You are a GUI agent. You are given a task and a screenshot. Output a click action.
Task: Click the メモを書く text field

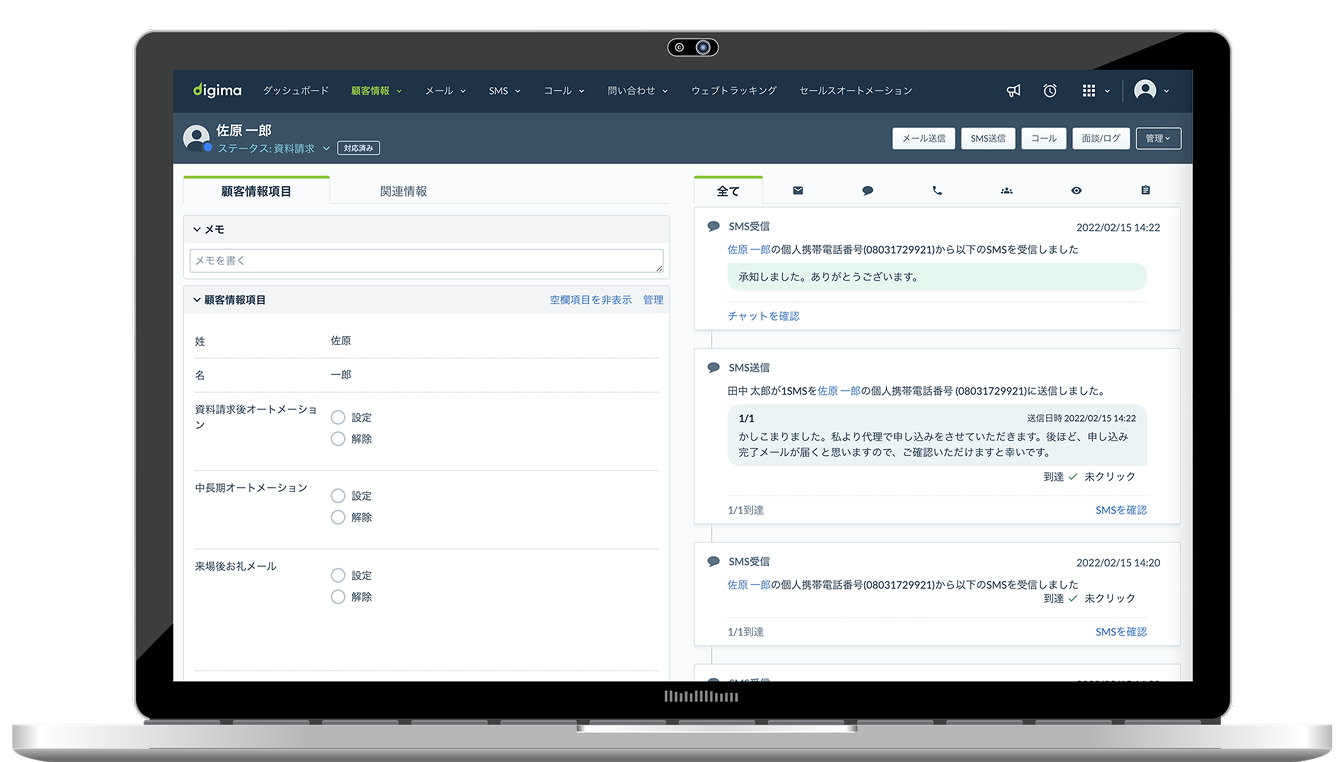[x=426, y=261]
